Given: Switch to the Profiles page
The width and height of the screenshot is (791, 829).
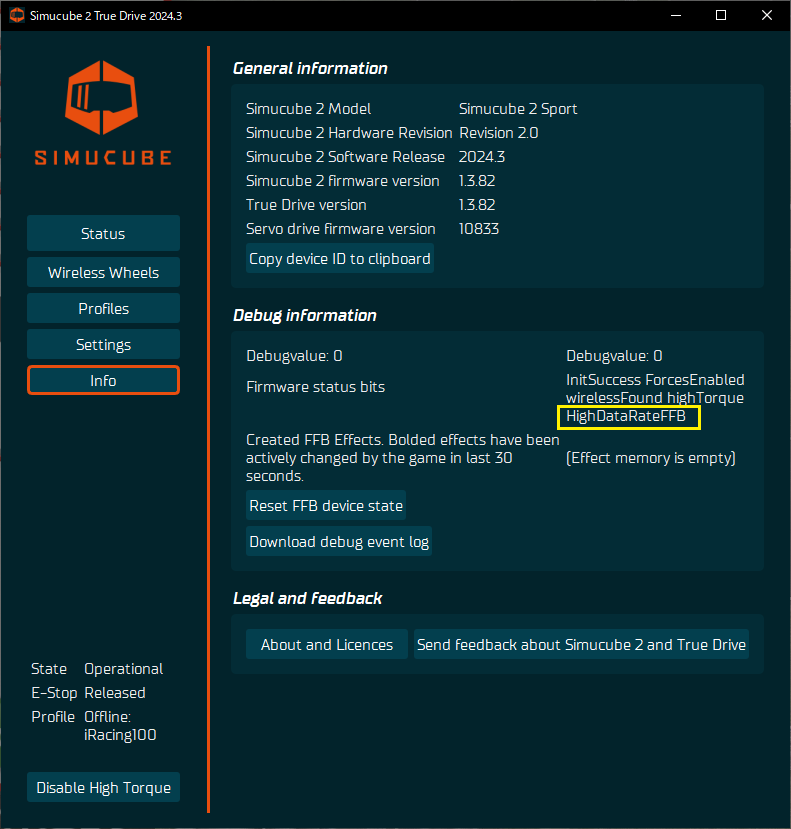Looking at the screenshot, I should pos(103,308).
